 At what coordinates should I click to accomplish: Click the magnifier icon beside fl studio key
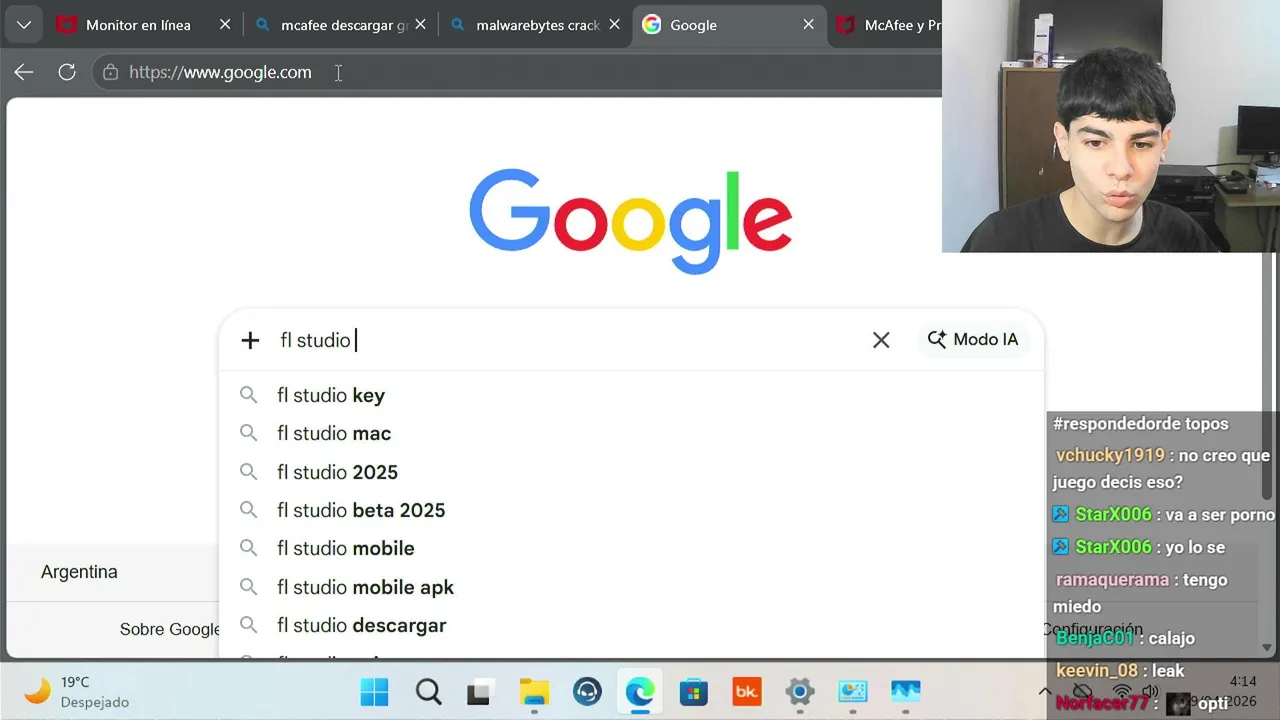[x=248, y=395]
